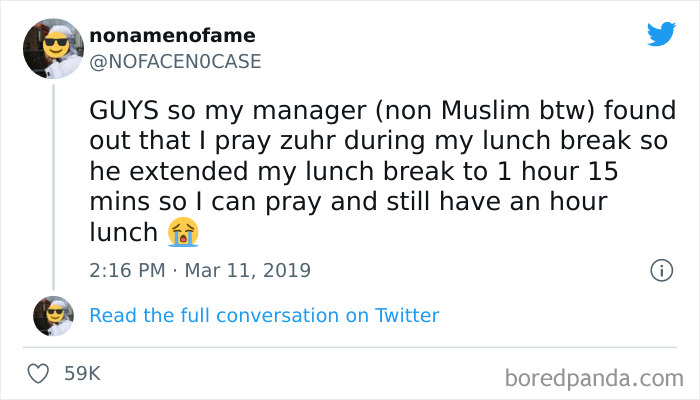Image resolution: width=700 pixels, height=400 pixels.
Task: Open the tweet info icon
Action: click(660, 270)
